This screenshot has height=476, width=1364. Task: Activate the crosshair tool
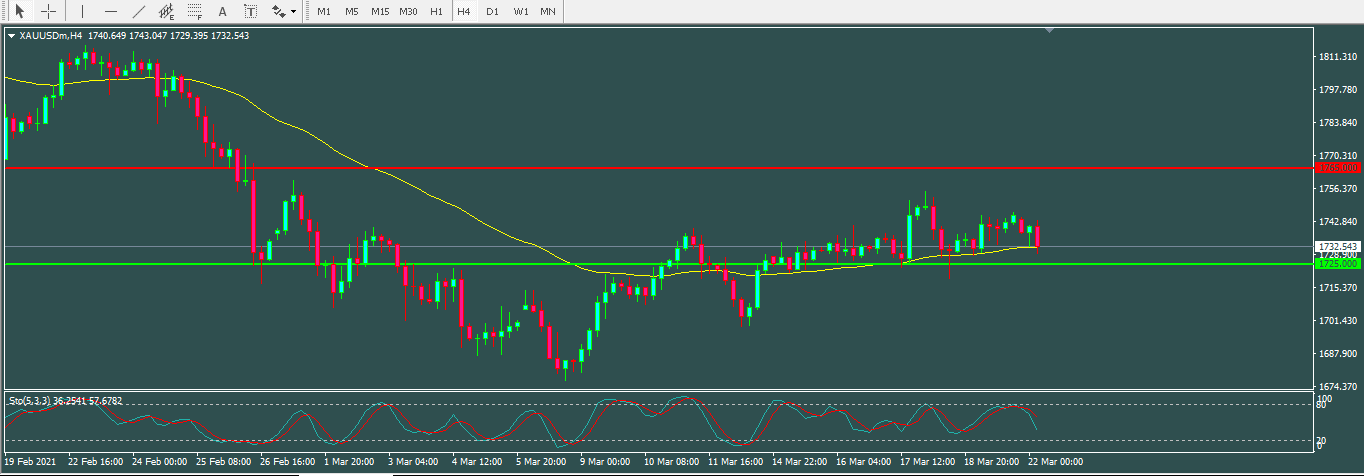(x=47, y=12)
